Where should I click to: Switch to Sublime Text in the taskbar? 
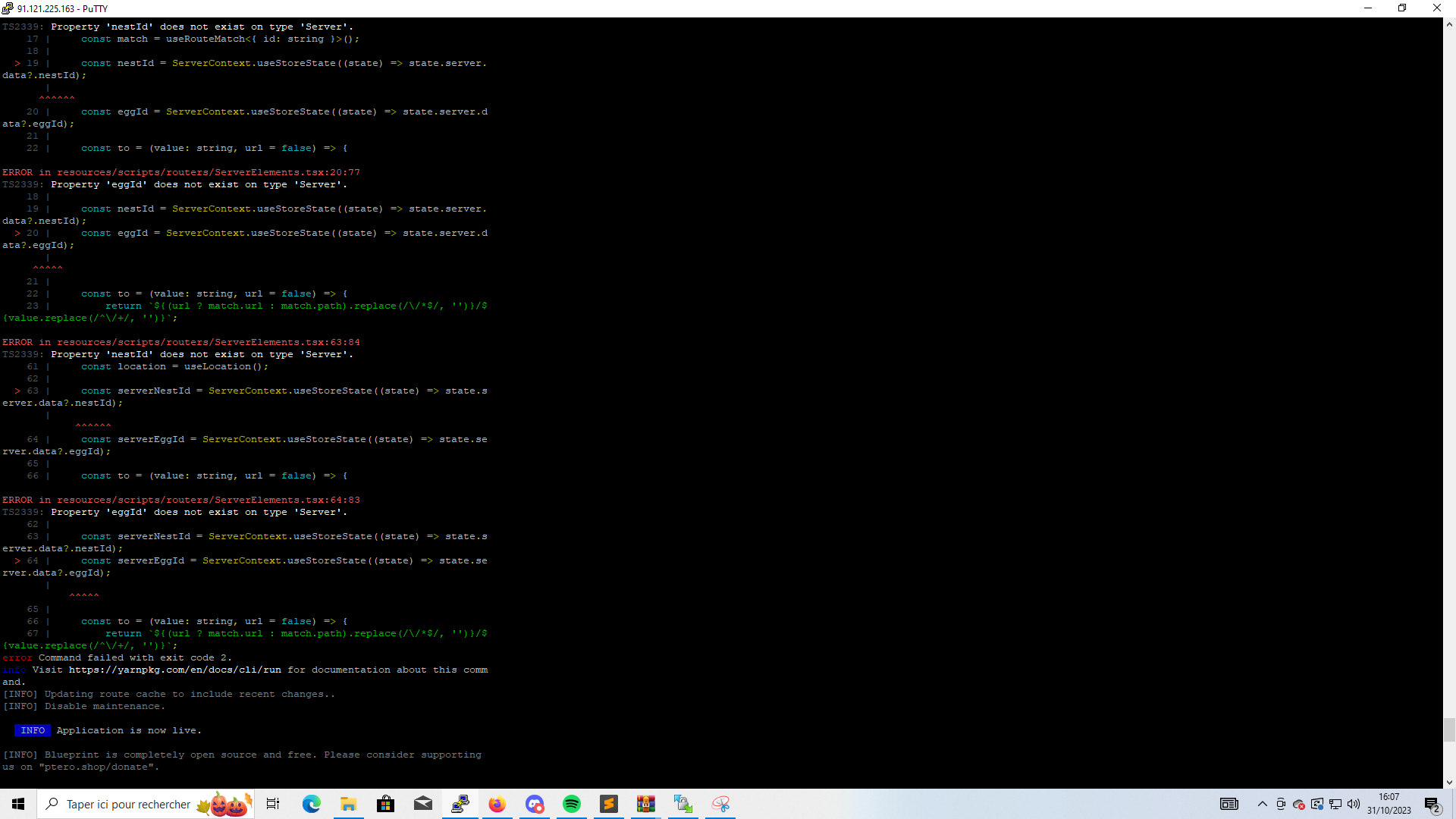609,804
